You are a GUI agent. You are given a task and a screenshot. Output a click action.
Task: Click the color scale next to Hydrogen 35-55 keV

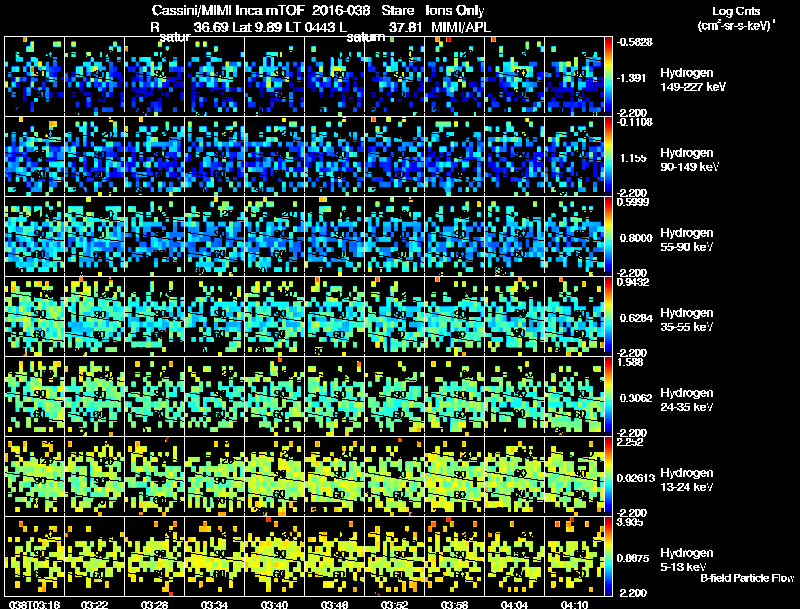pos(608,316)
